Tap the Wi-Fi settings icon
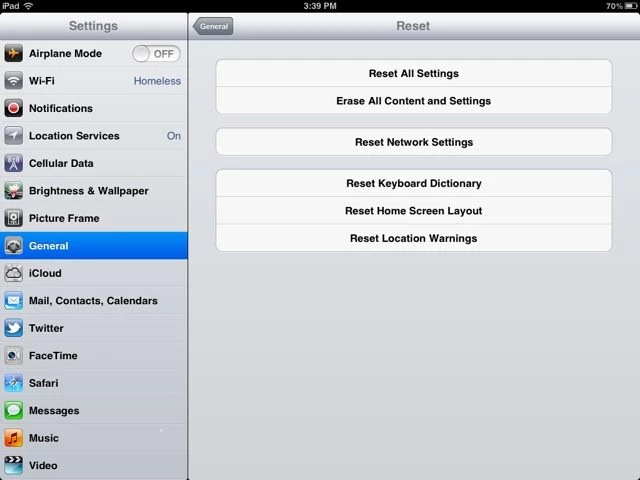640x480 pixels. point(13,81)
